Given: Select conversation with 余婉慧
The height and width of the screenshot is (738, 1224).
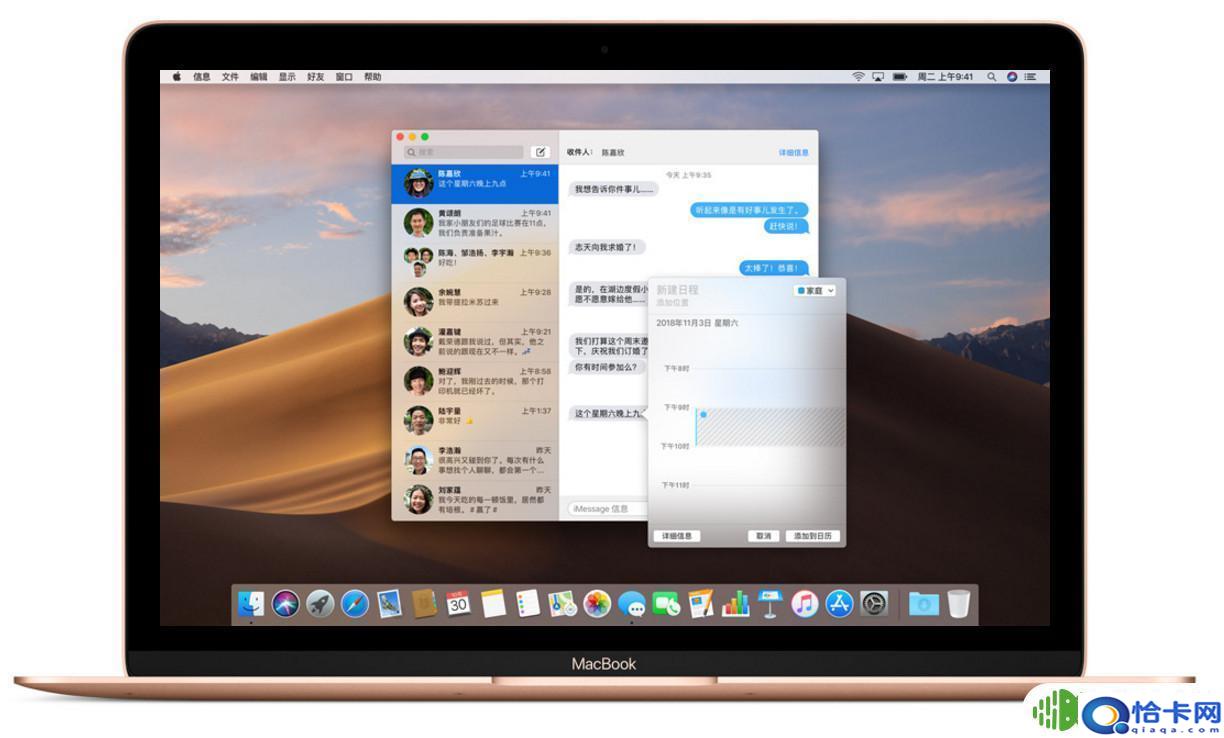Looking at the screenshot, I should click(x=474, y=301).
